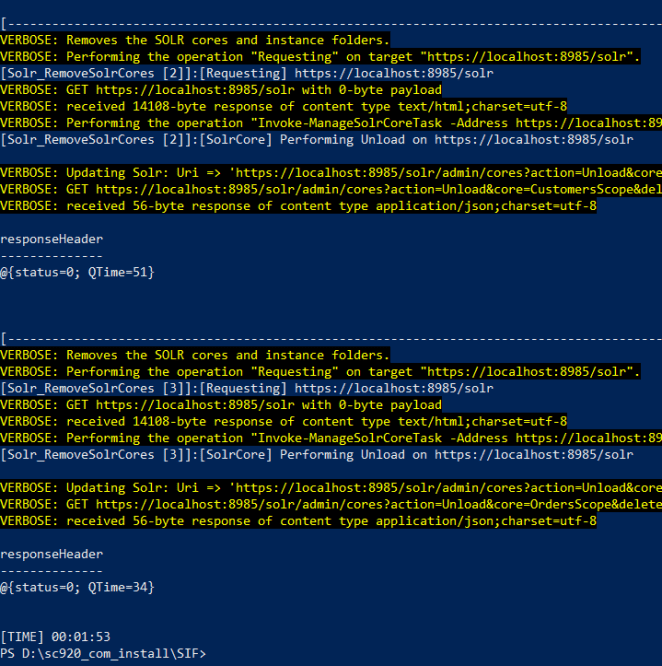Click the 14108-byte response line below Solr_RemoveSolrCores [3] Requesting
The image size is (662, 666).
pyautogui.click(x=283, y=421)
